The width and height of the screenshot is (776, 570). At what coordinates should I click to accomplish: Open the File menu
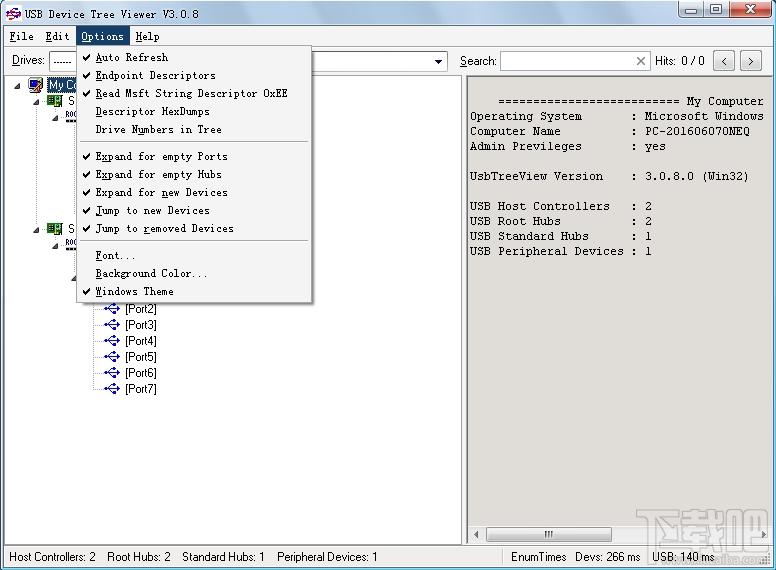click(x=22, y=36)
